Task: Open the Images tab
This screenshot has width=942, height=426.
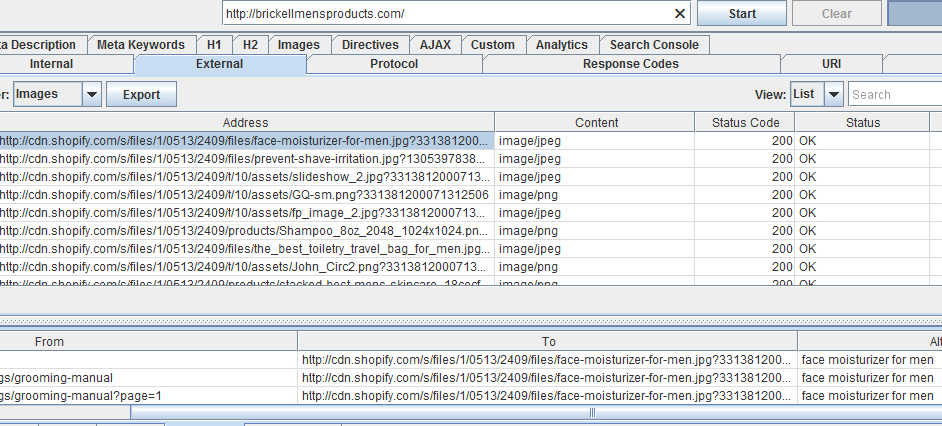Action: tap(299, 45)
